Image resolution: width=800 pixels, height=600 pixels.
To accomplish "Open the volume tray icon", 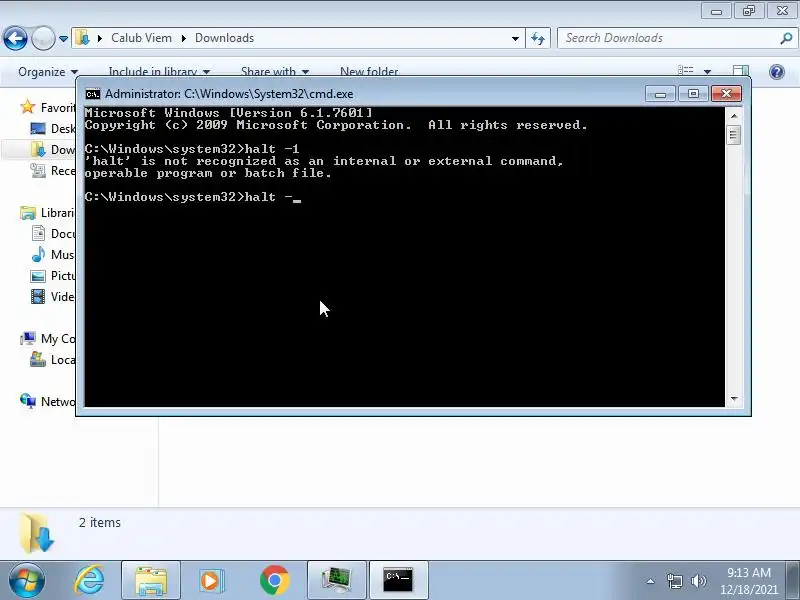I will 699,581.
